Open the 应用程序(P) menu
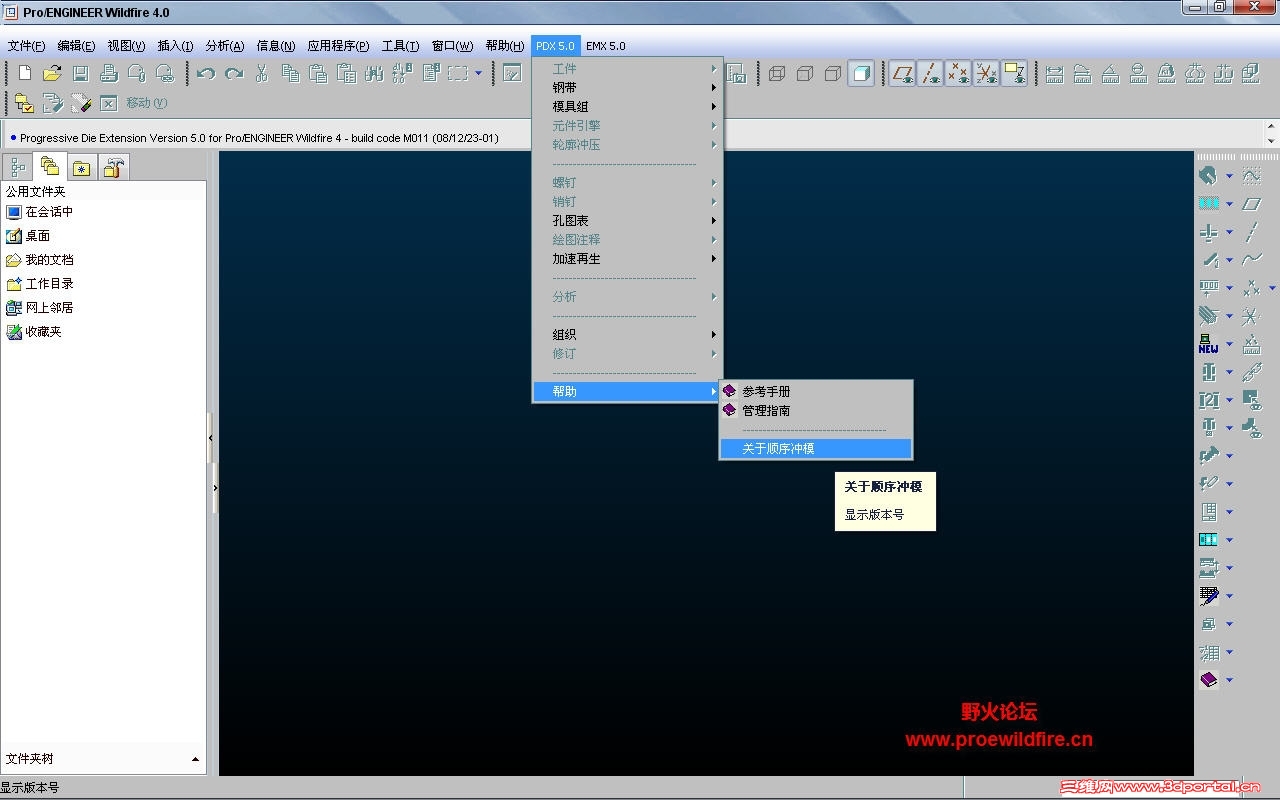The width and height of the screenshot is (1280, 800). pos(338,46)
